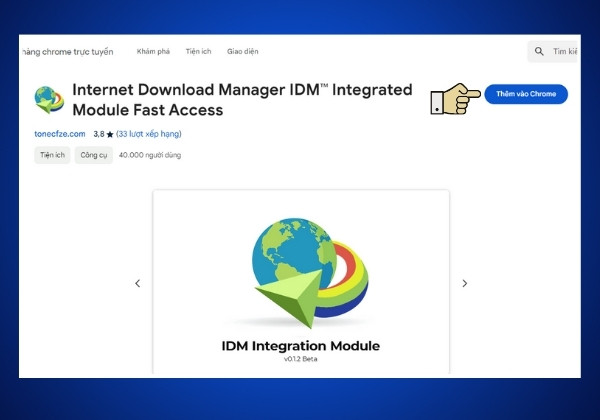Click the extension title Internet Download Manager
Image resolution: width=600 pixels, height=420 pixels.
pos(242,100)
